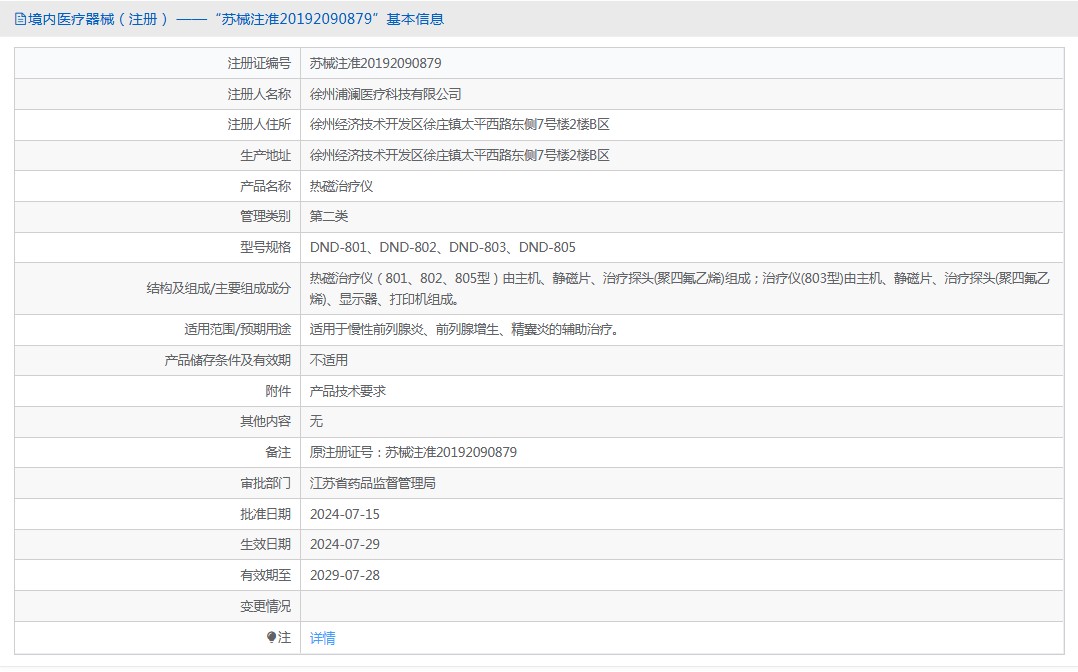Click the 批准日期 label
Image resolution: width=1078 pixels, height=672 pixels.
[265, 514]
